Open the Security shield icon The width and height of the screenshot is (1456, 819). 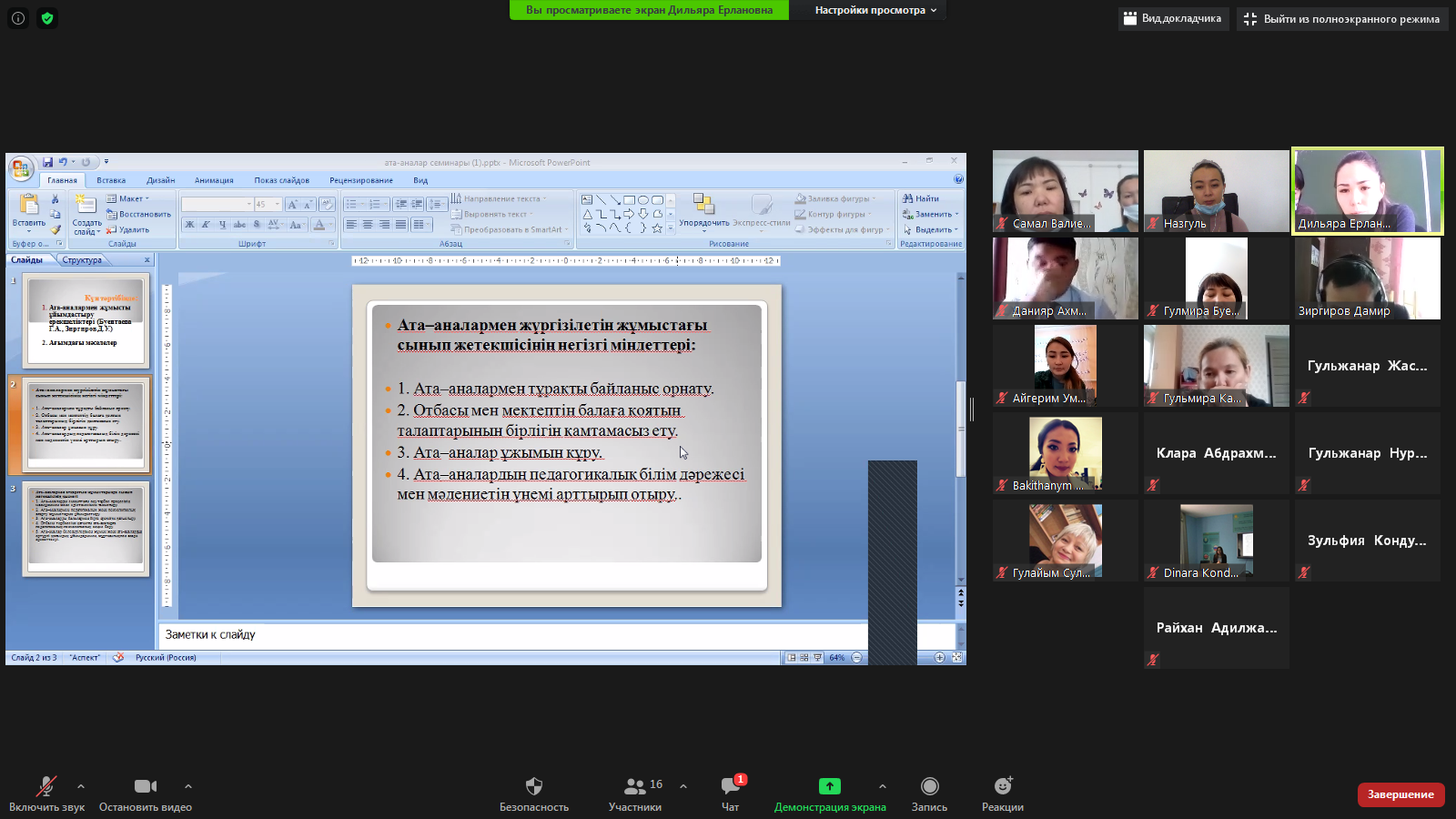pos(533,786)
